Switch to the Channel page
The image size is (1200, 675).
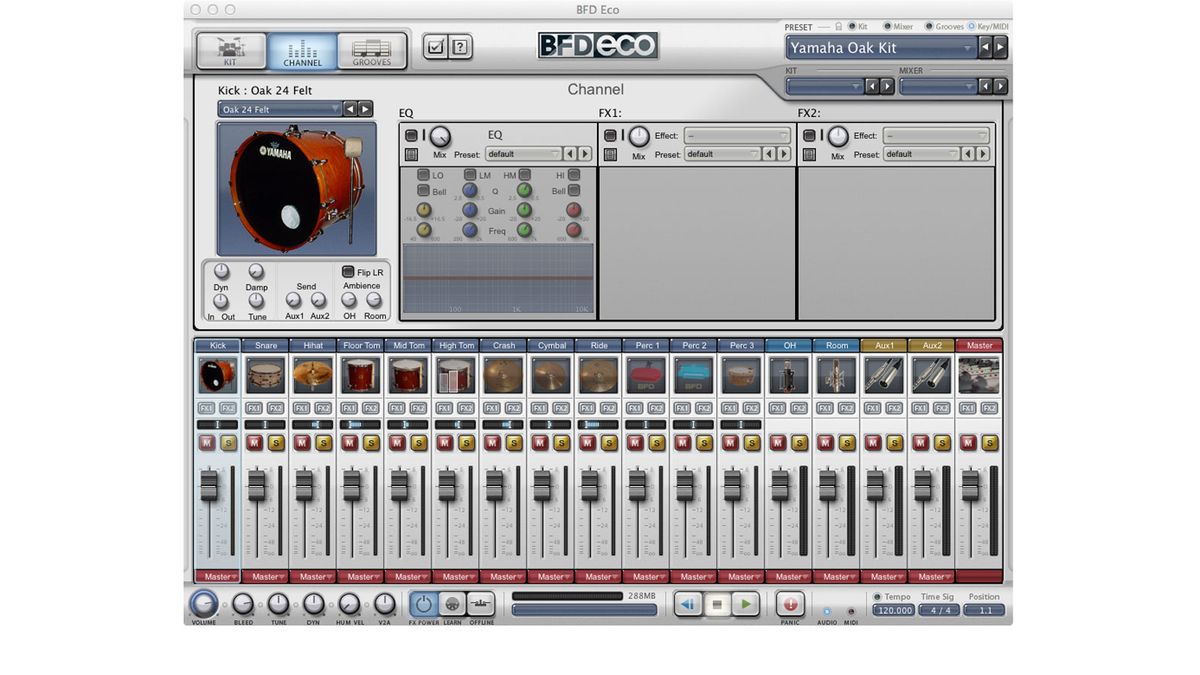pyautogui.click(x=302, y=51)
